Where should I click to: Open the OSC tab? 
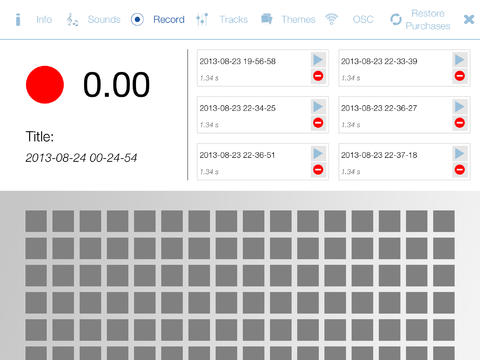[363, 20]
